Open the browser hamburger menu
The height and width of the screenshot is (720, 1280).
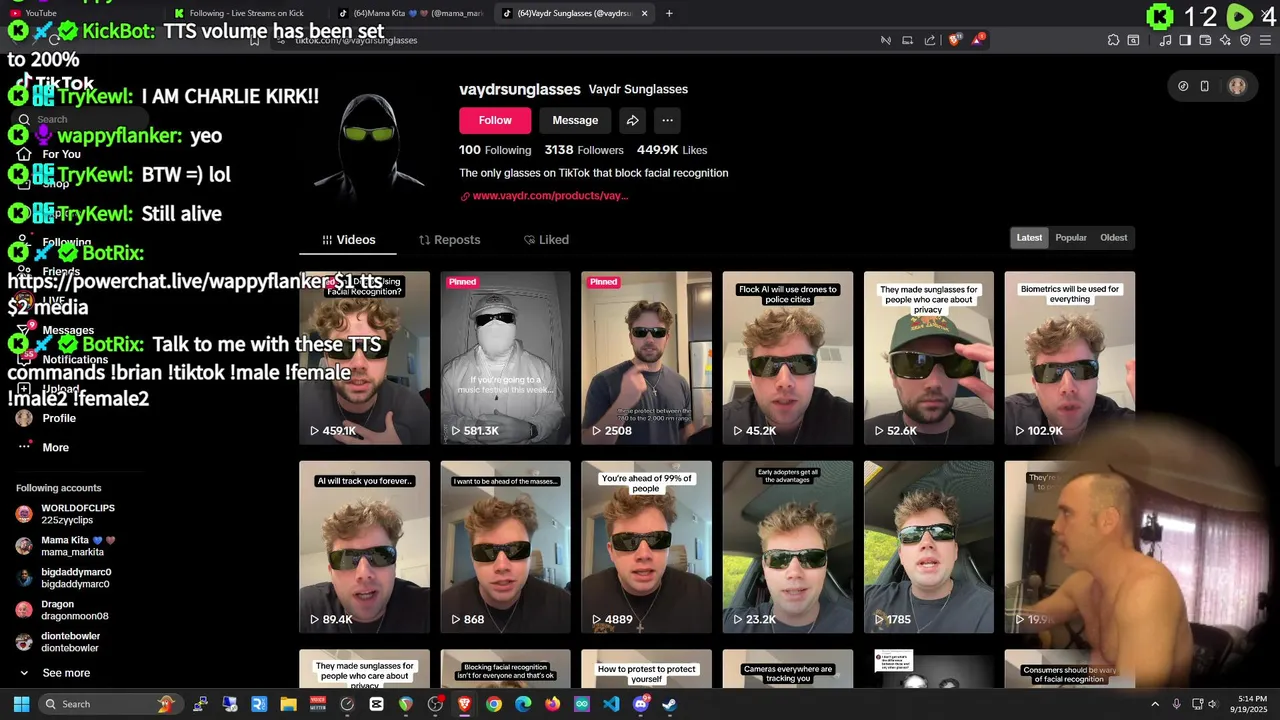(1265, 40)
